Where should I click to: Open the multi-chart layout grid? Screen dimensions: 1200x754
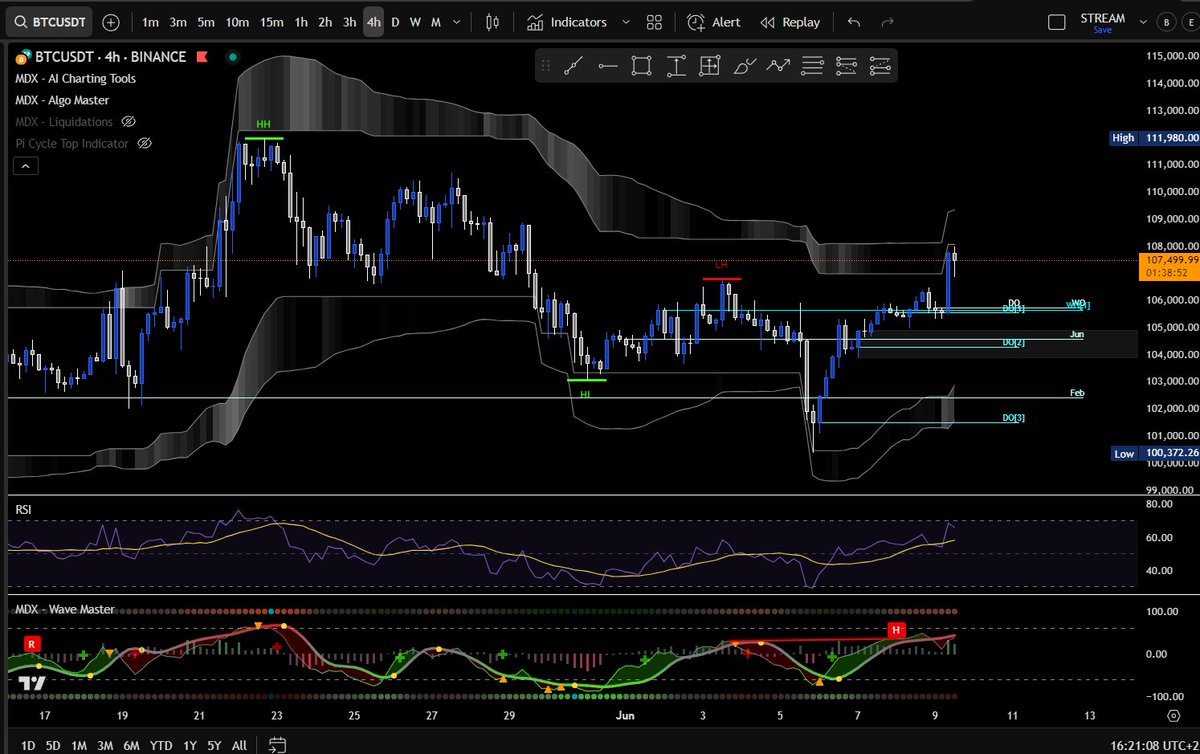655,22
